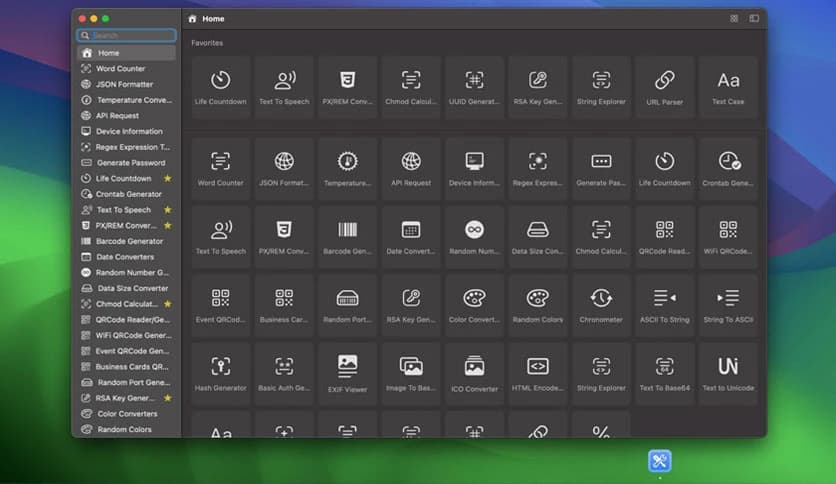The height and width of the screenshot is (484, 836).
Task: Open URL Parser in Favorites row
Action: (x=664, y=87)
